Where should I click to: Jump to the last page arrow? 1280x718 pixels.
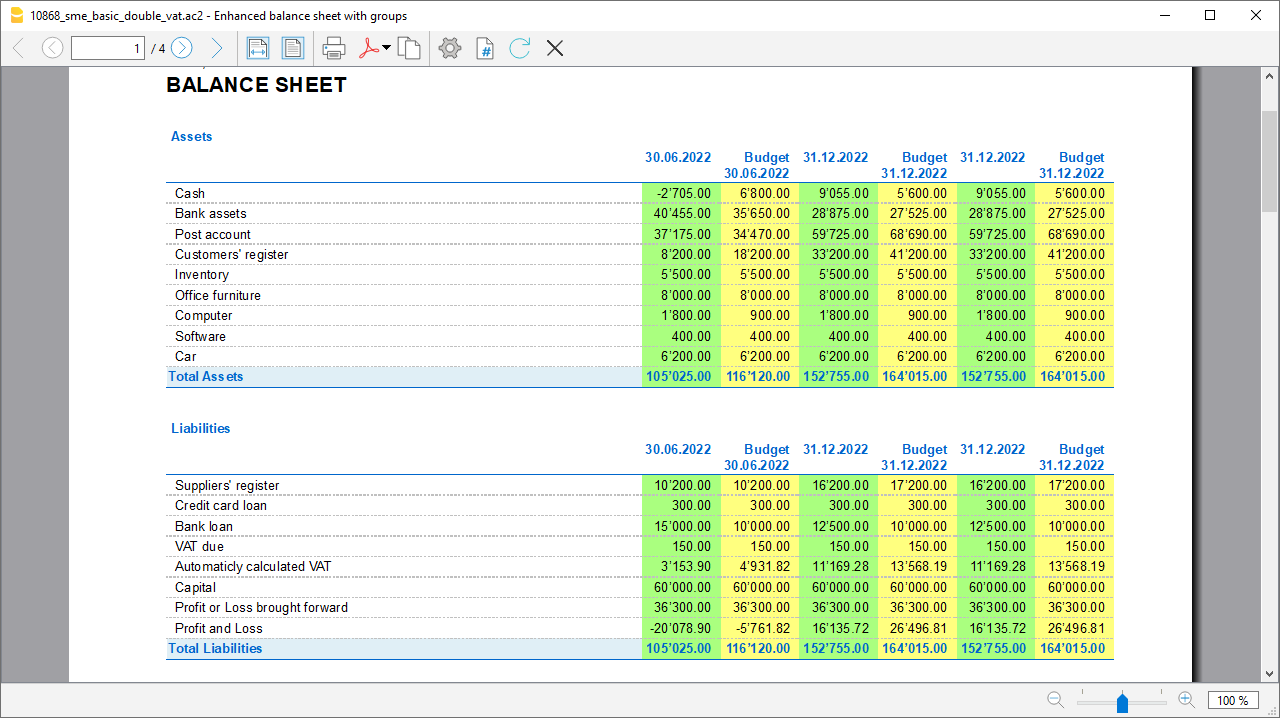[216, 48]
